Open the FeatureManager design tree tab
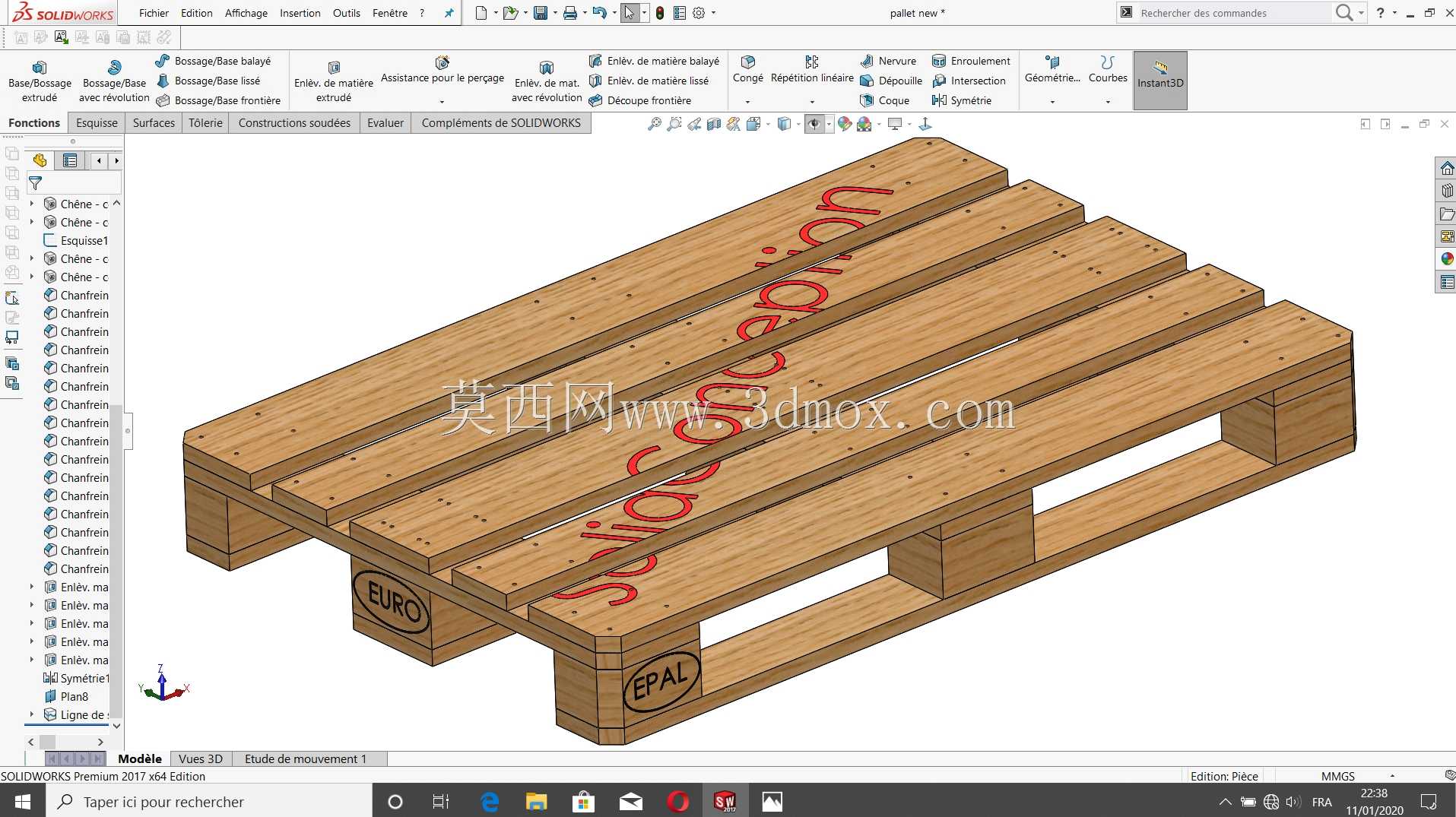The image size is (1456, 817). pyautogui.click(x=40, y=160)
